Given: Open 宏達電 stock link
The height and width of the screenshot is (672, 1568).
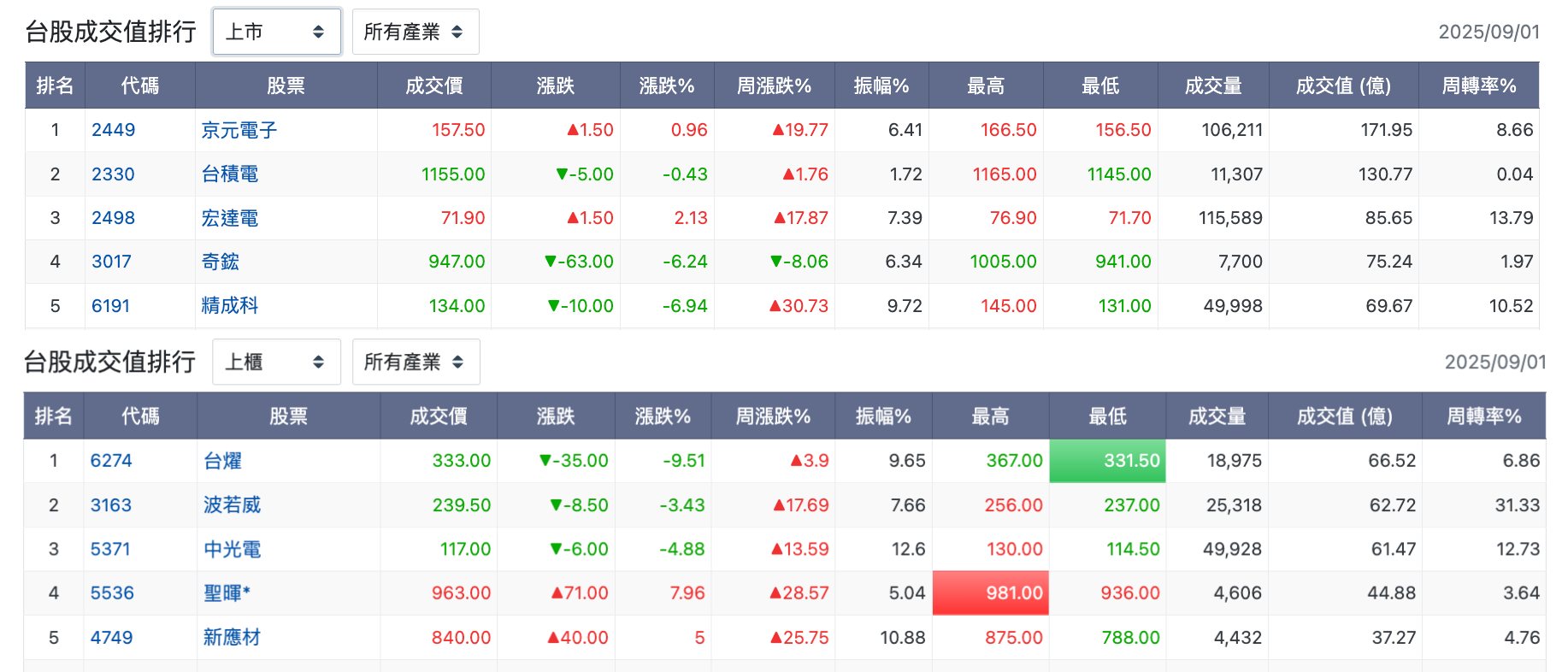Looking at the screenshot, I should point(229,218).
